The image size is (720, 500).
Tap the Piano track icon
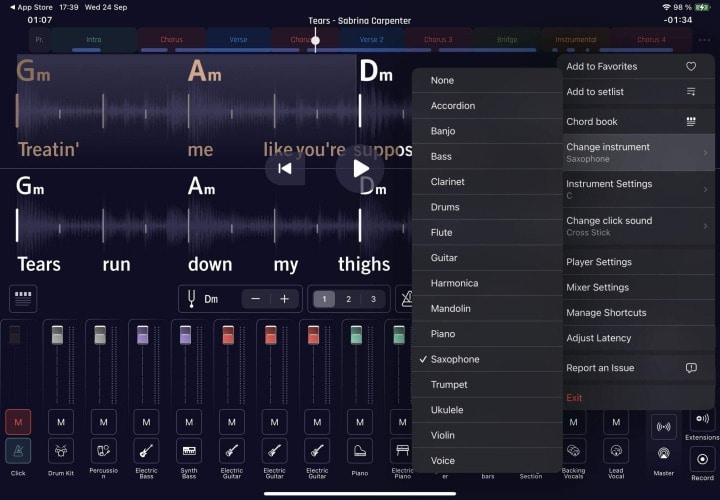pos(360,451)
